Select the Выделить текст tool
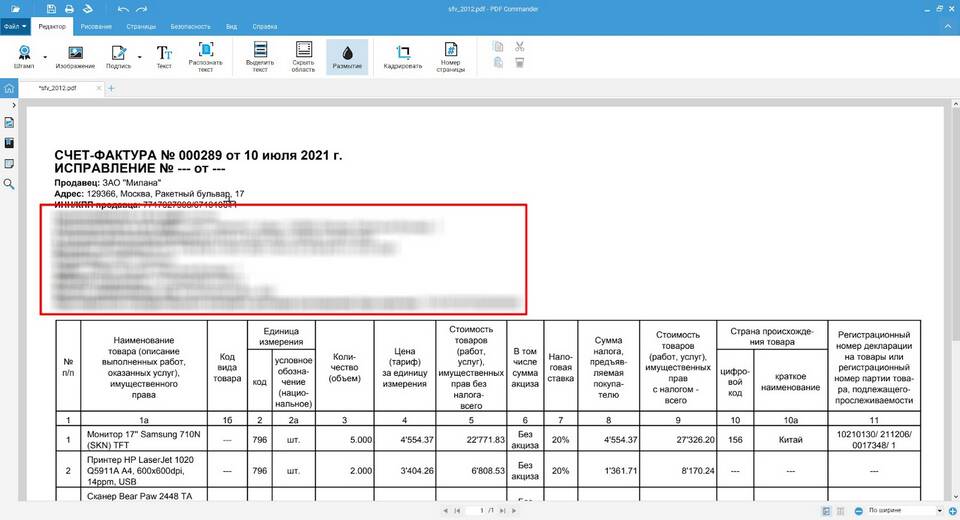Screen dimensions: 960x520 [x=260, y=57]
